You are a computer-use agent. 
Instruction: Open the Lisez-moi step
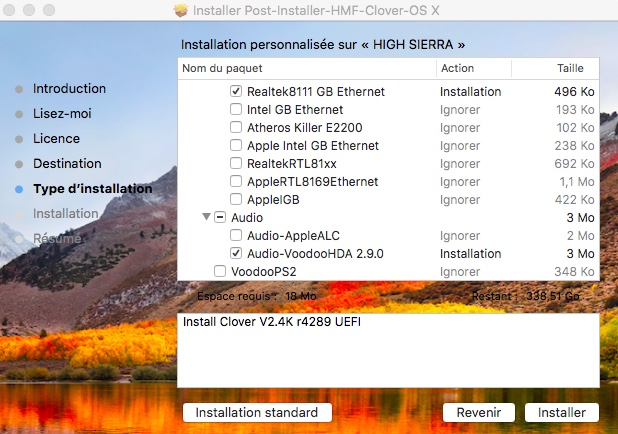tap(62, 114)
